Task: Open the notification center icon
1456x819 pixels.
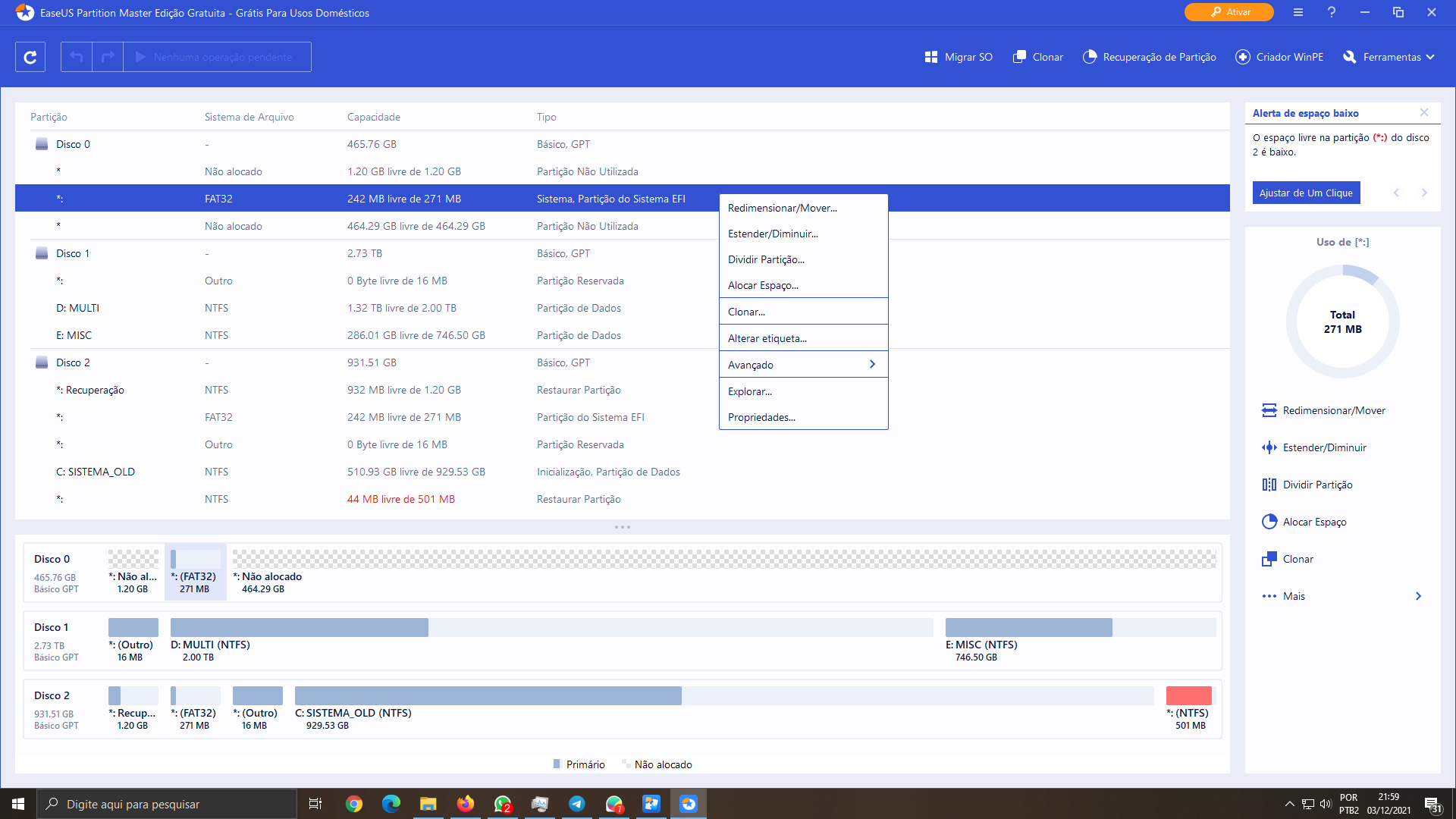Action: point(1432,804)
